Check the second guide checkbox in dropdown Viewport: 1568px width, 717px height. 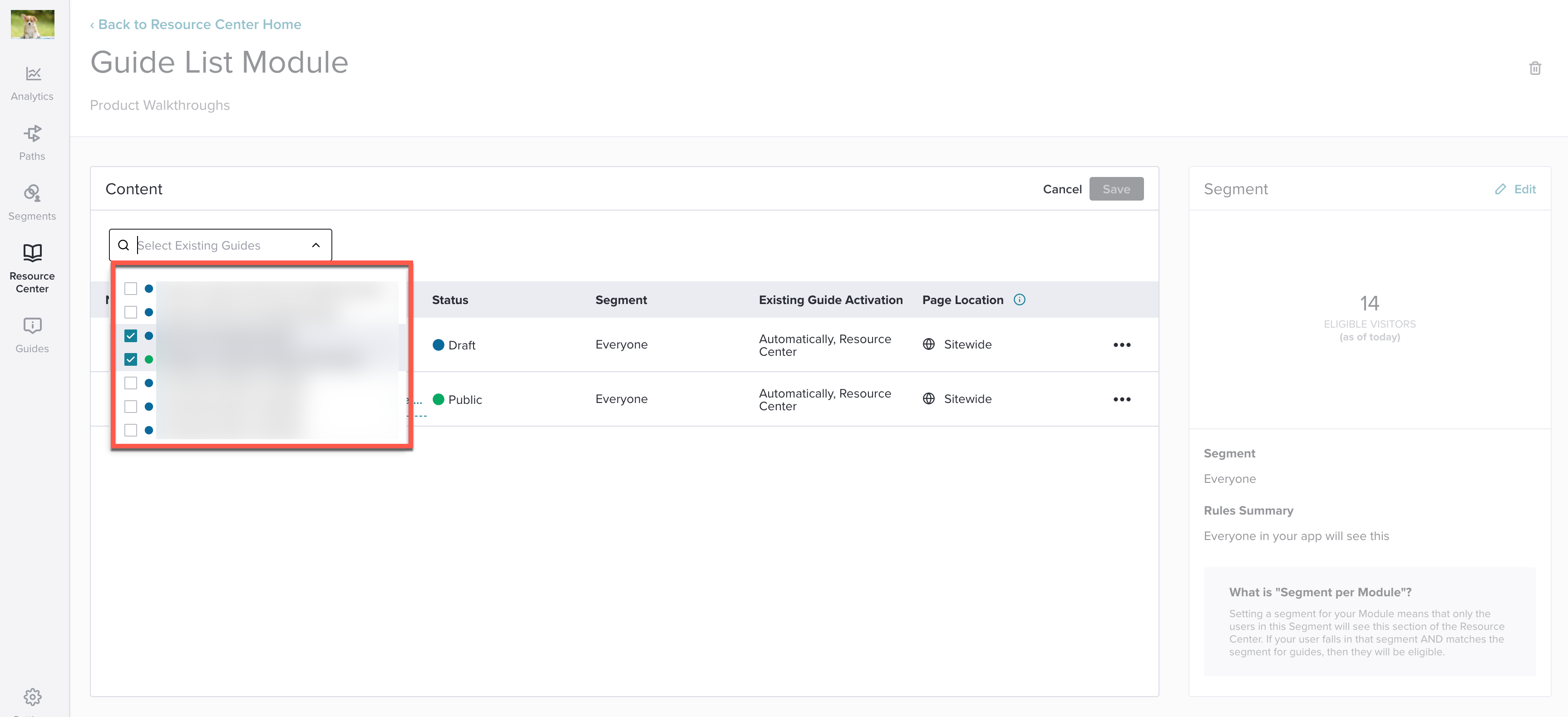130,312
